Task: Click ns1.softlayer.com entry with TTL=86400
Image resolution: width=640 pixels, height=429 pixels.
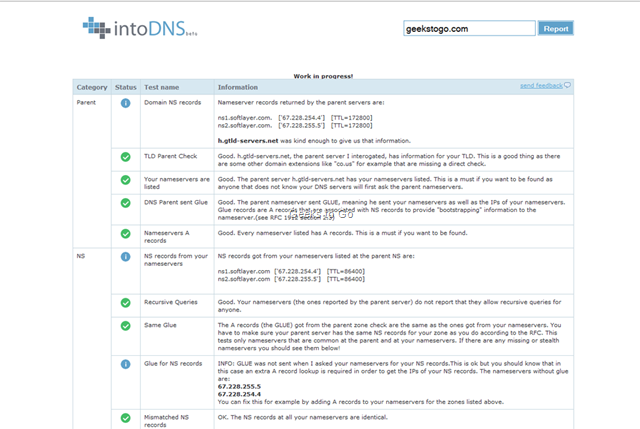Action: pyautogui.click(x=291, y=271)
